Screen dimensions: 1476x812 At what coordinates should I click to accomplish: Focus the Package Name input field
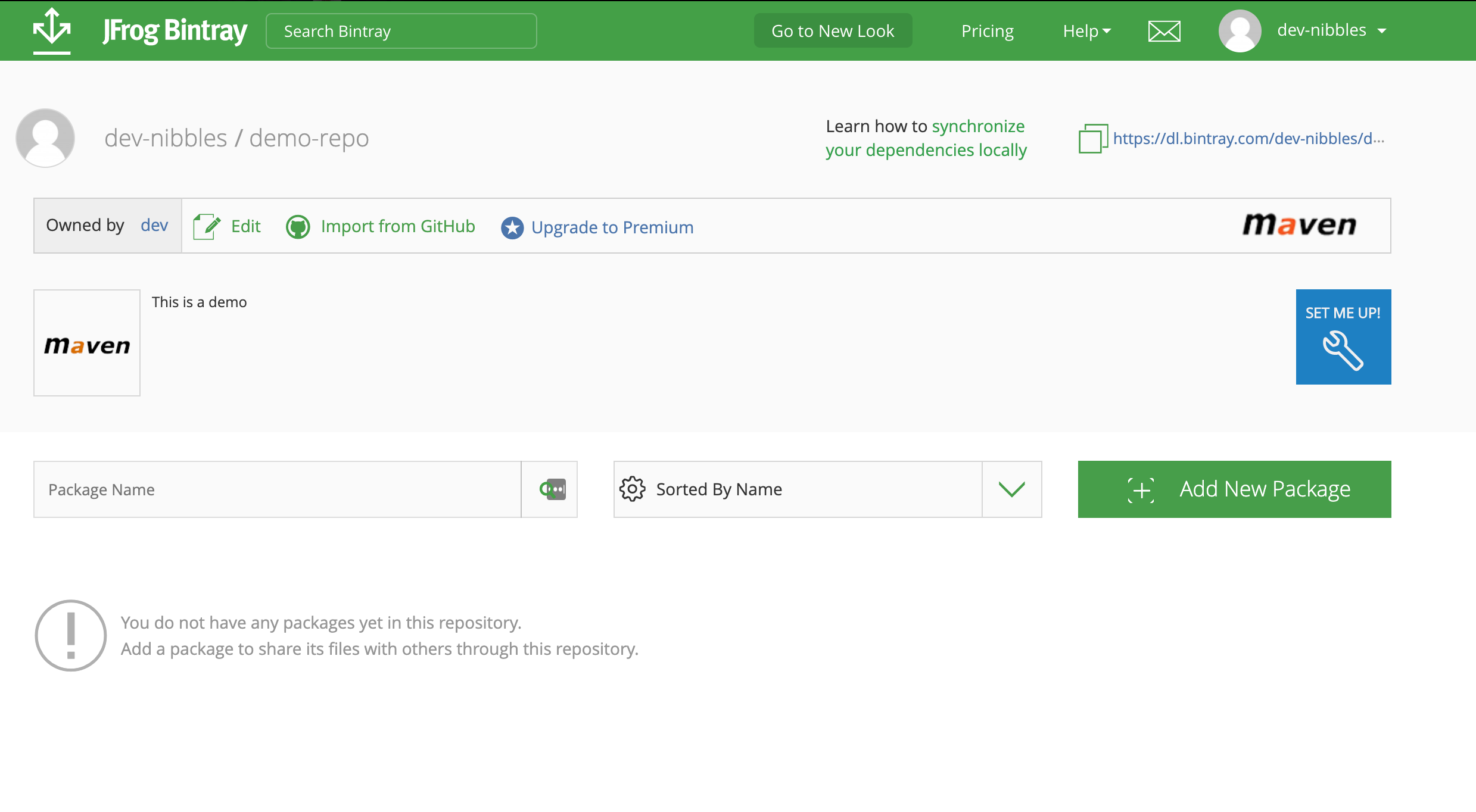click(278, 489)
